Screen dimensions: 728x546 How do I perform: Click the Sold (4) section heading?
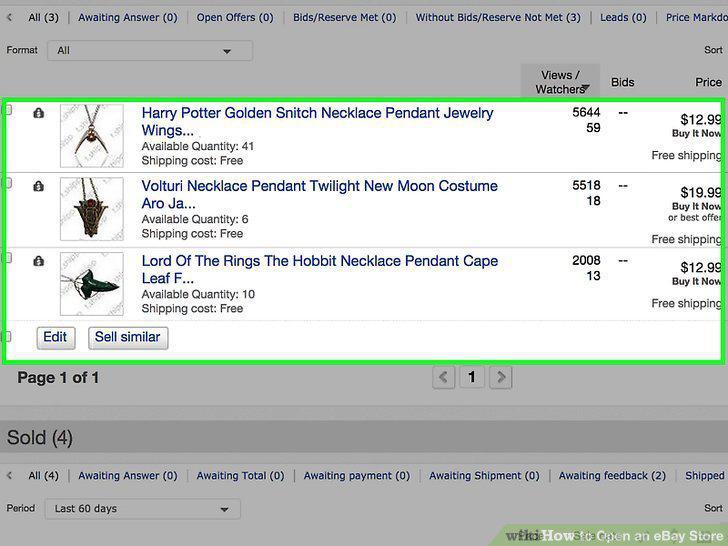pyautogui.click(x=39, y=438)
